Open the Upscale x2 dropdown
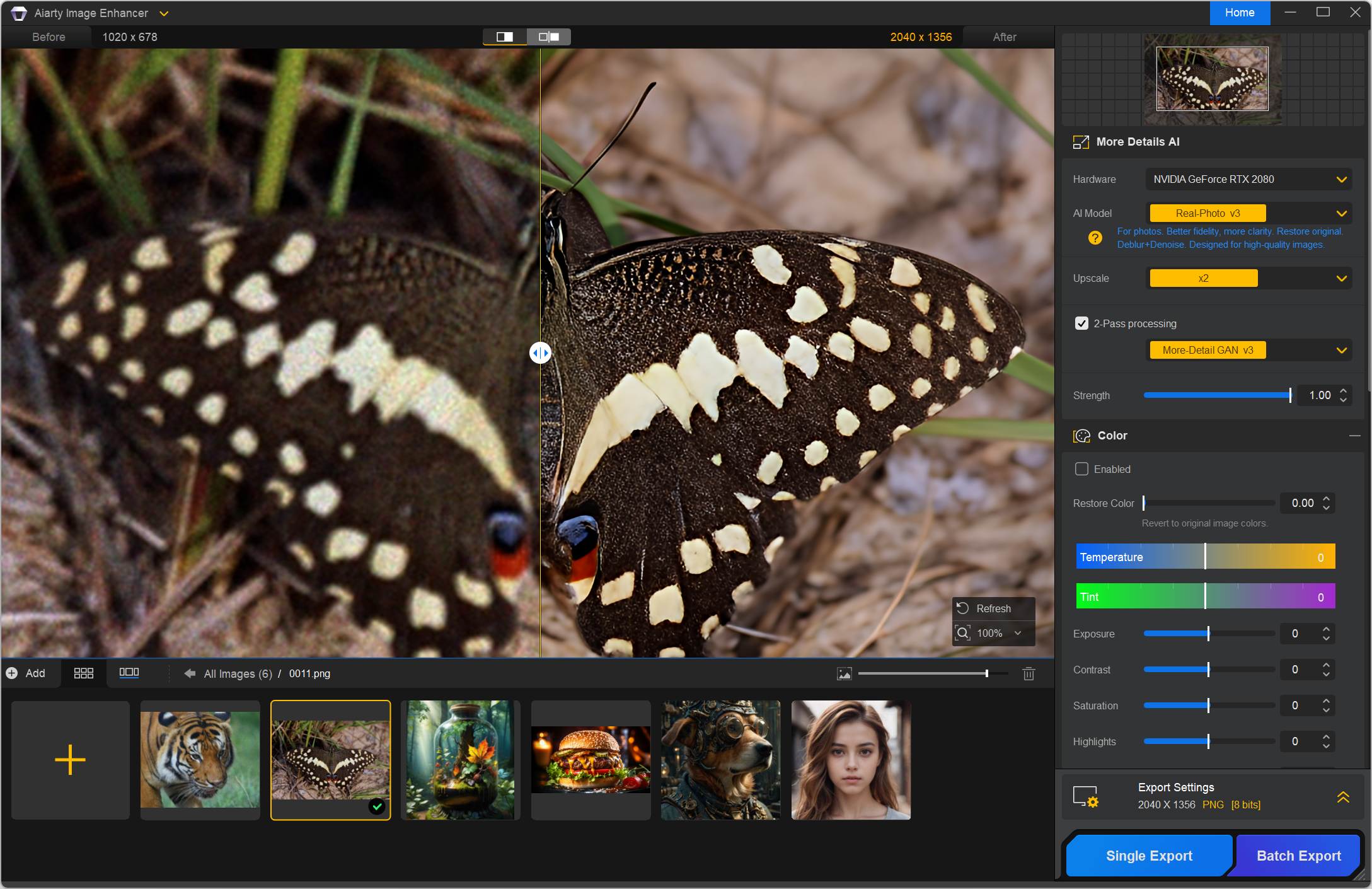 pos(1342,279)
